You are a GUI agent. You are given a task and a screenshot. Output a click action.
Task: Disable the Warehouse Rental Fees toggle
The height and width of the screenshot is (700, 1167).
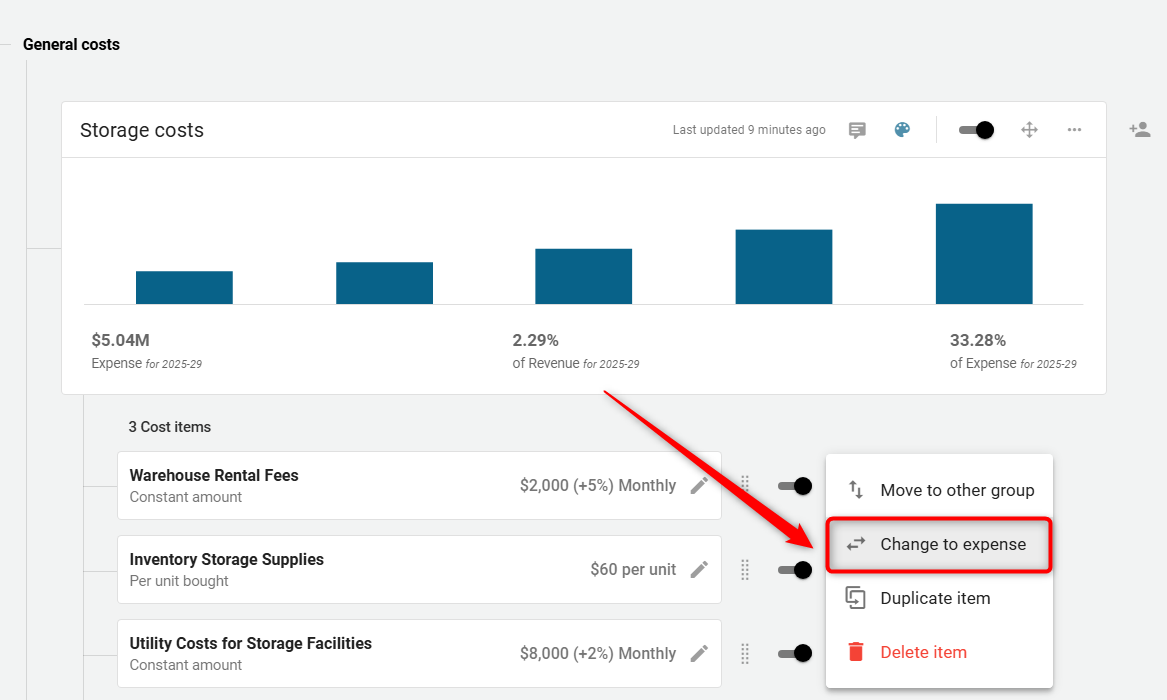point(795,486)
